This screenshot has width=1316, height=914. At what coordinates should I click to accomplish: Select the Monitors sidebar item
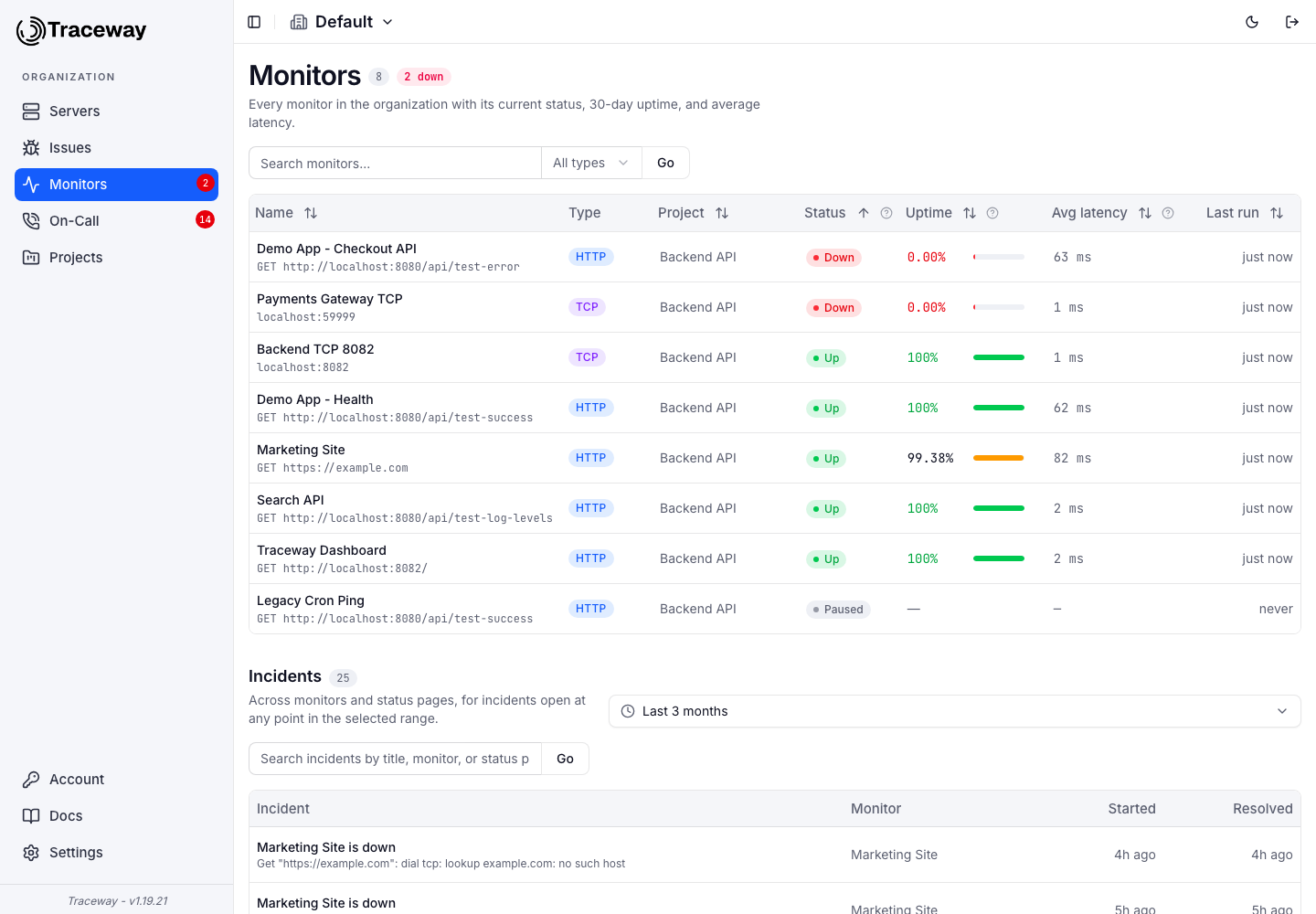coord(116,185)
